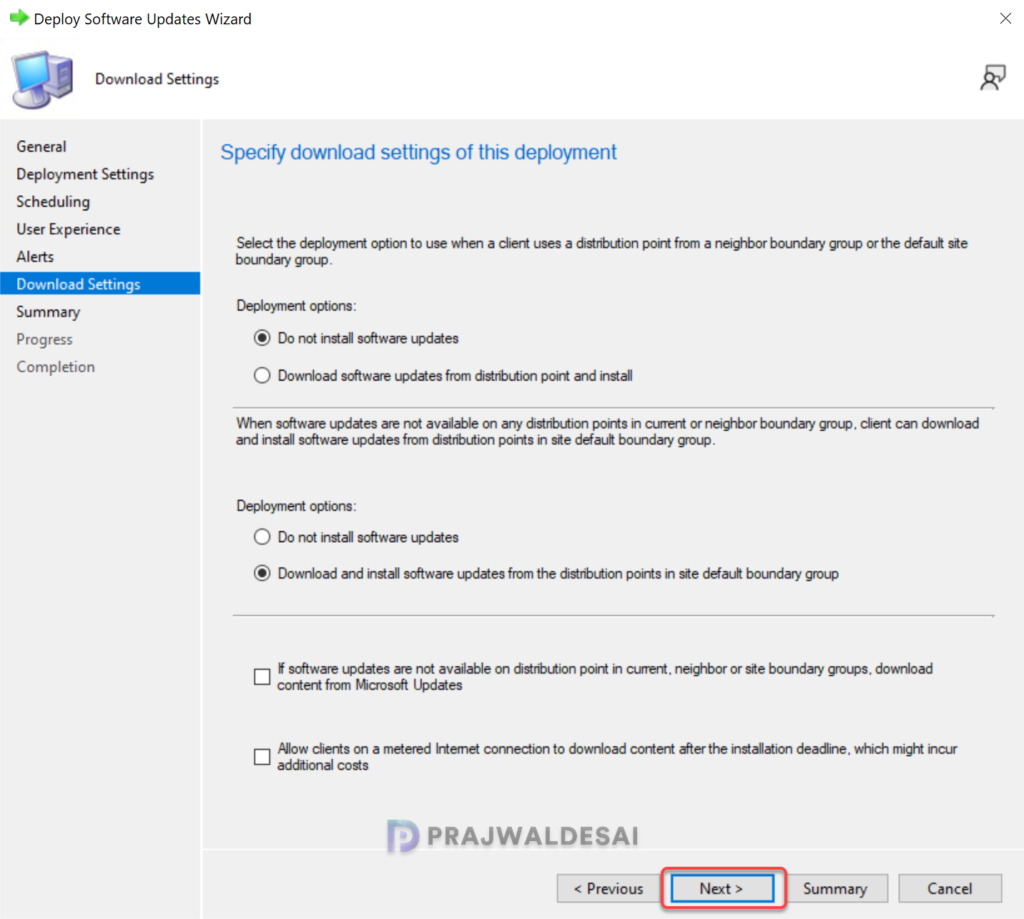
Task: Close the Deploy Software Updates Wizard
Action: coord(1005,18)
